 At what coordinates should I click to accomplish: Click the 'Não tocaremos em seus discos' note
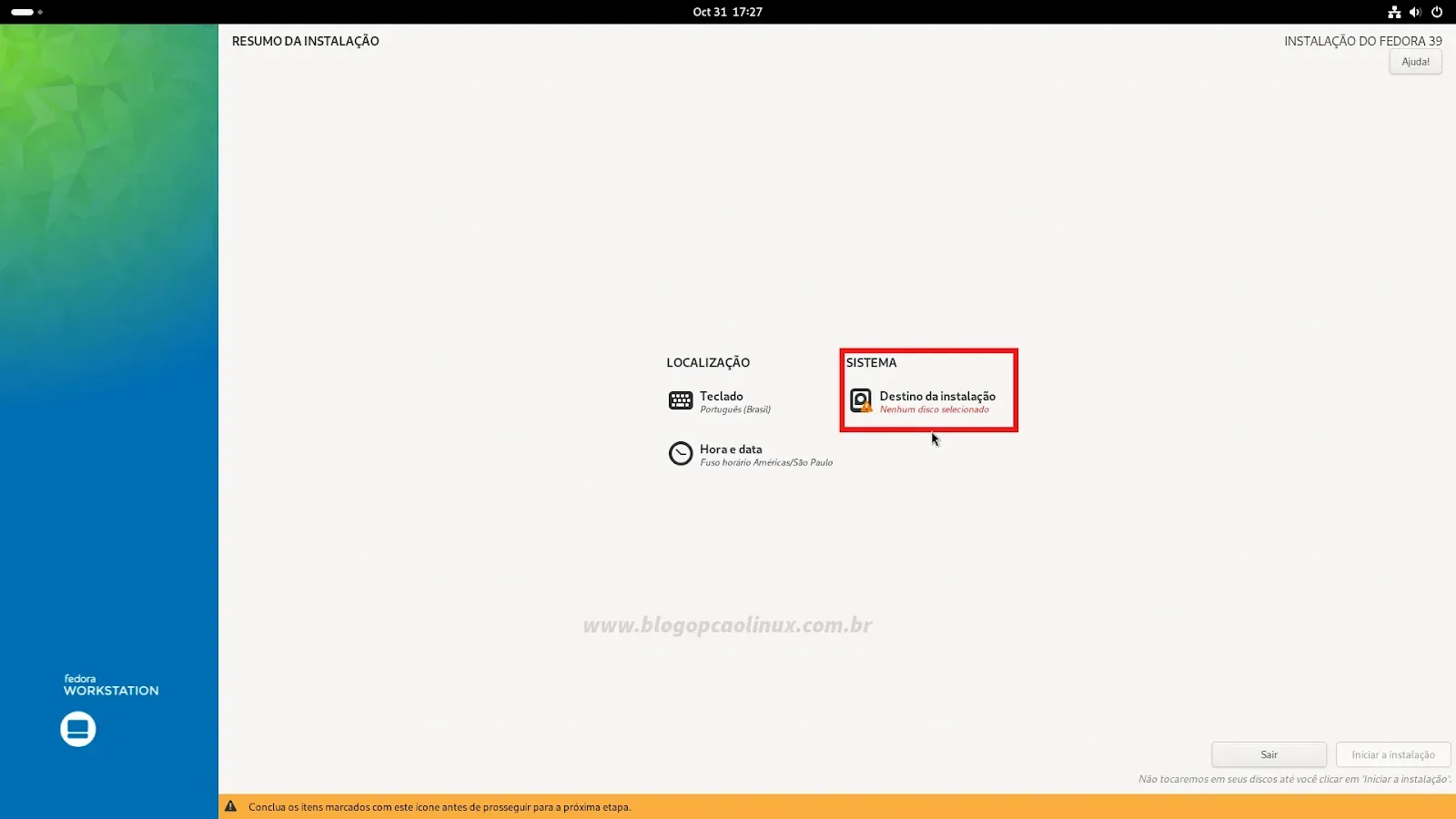pyautogui.click(x=1295, y=779)
